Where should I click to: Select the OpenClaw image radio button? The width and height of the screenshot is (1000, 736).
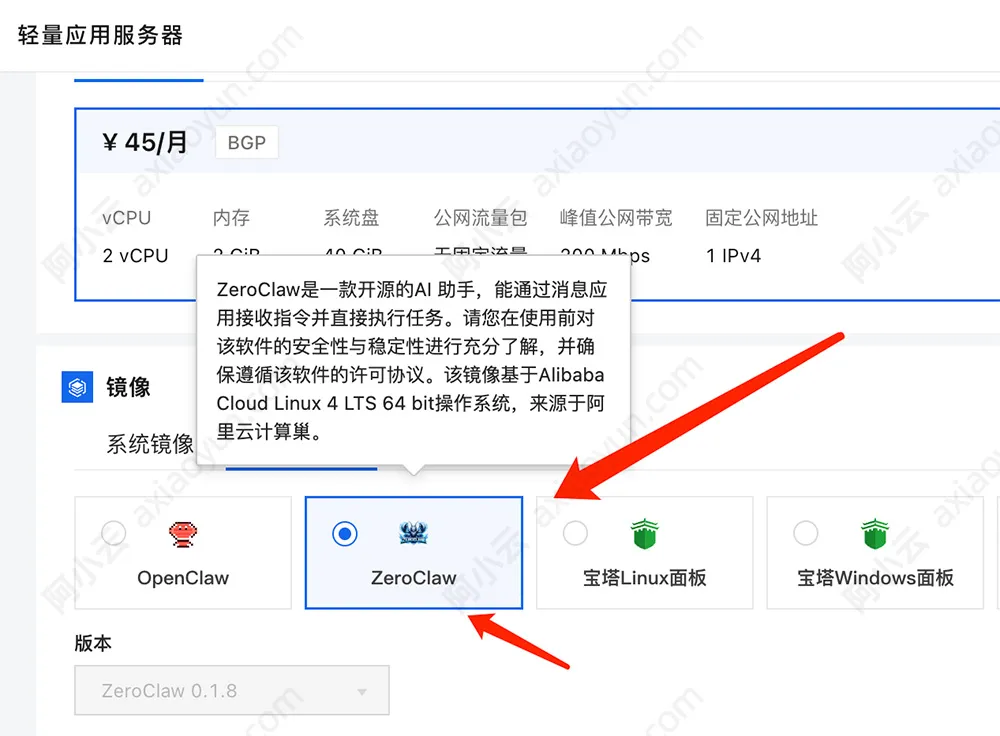click(114, 533)
